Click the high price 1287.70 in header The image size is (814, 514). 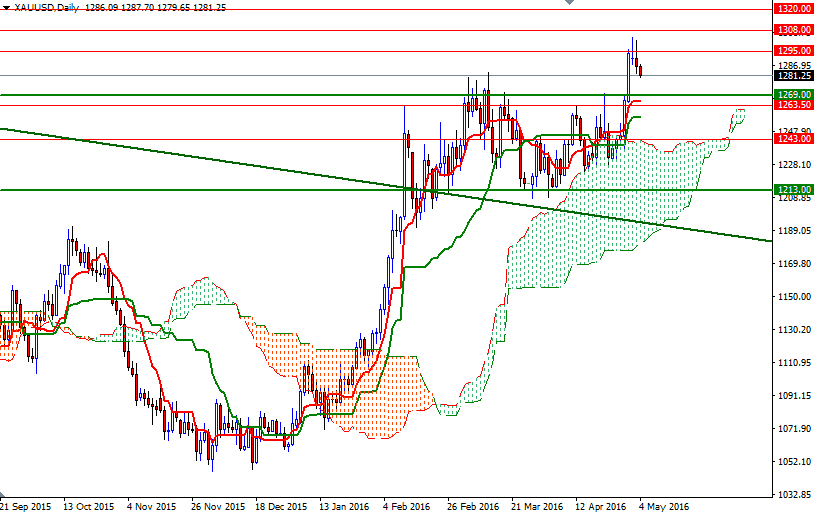(x=137, y=8)
